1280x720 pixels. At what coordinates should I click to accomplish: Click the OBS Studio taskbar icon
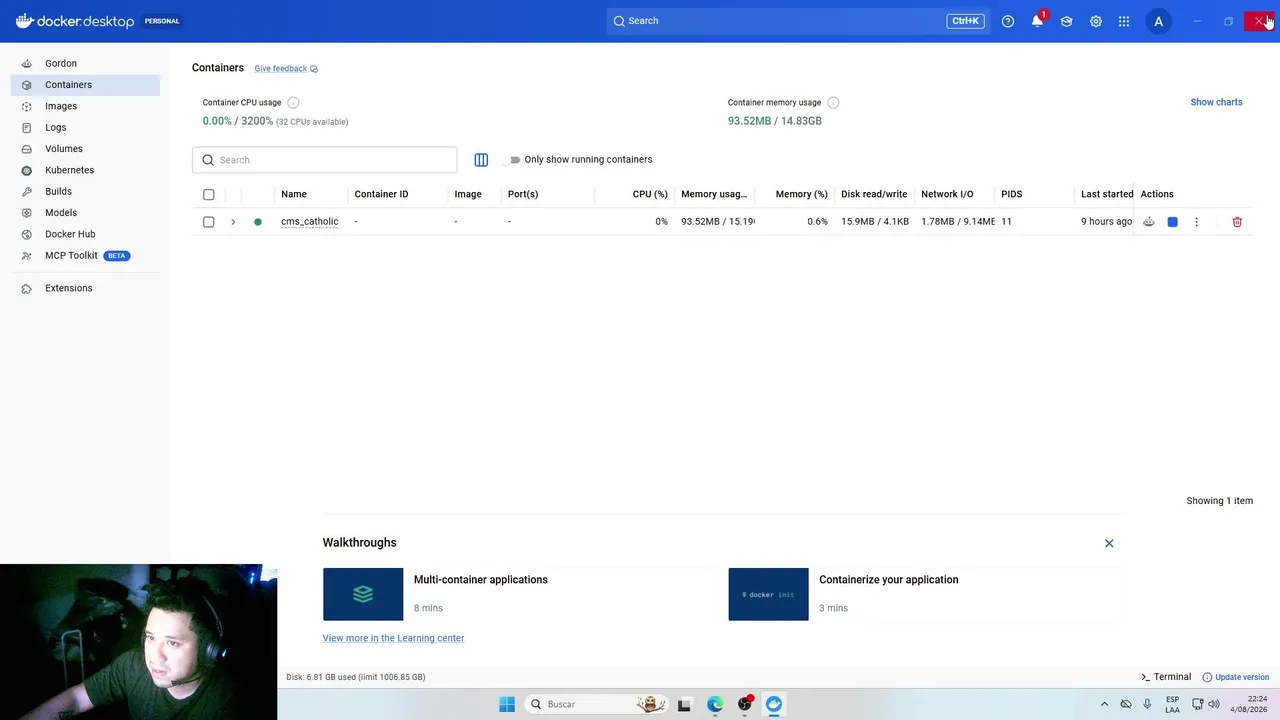[745, 704]
